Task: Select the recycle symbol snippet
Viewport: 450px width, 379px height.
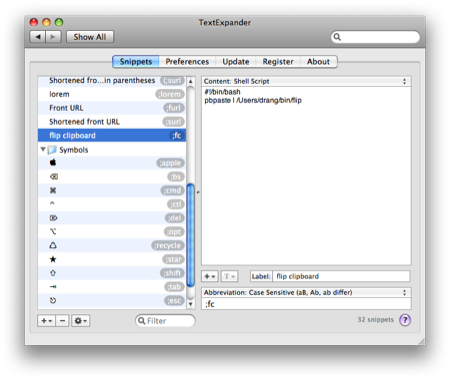Action: pos(112,245)
